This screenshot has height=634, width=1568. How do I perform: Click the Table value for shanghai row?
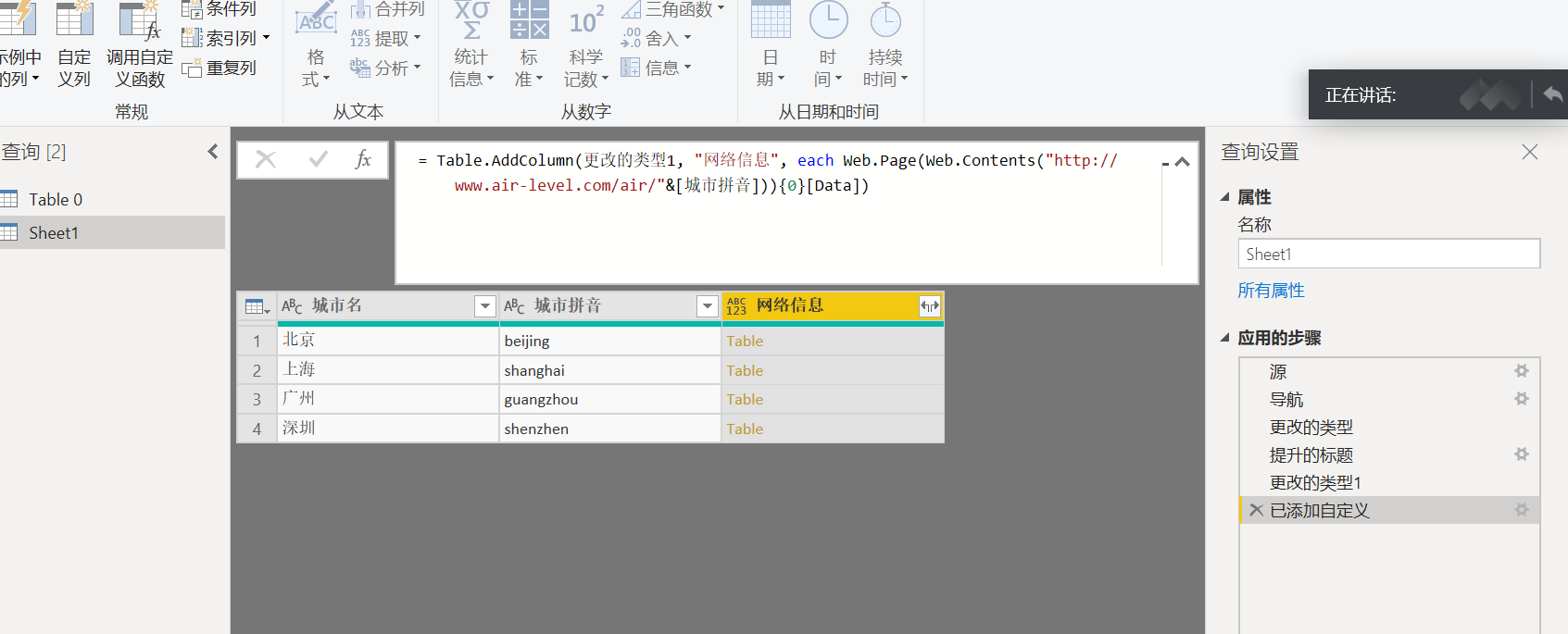[x=745, y=370]
